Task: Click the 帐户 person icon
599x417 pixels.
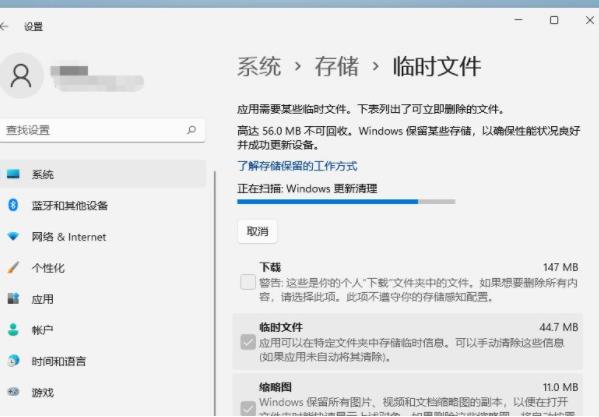Action: pyautogui.click(x=13, y=329)
